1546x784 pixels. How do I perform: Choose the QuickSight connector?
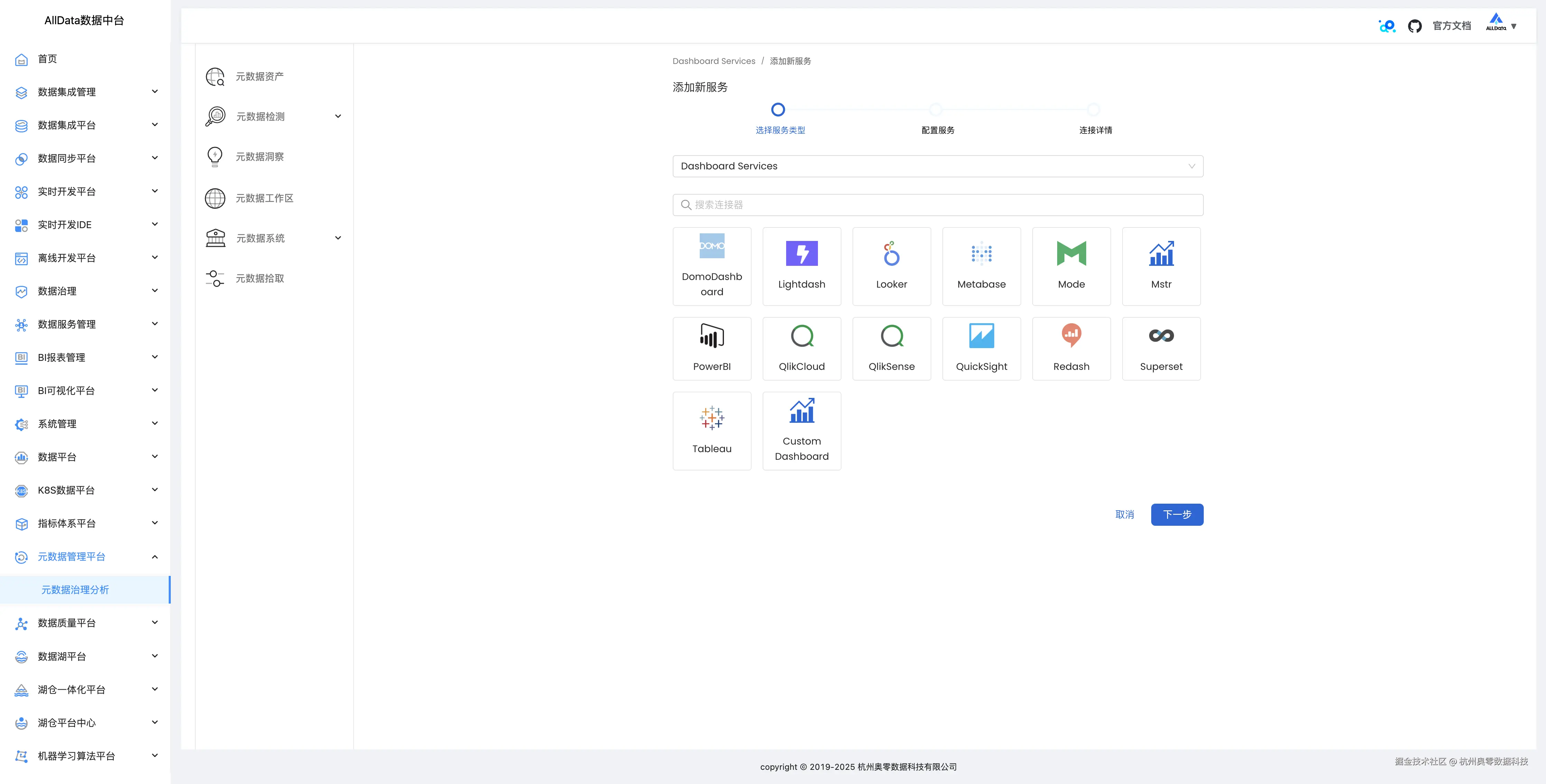pyautogui.click(x=981, y=348)
